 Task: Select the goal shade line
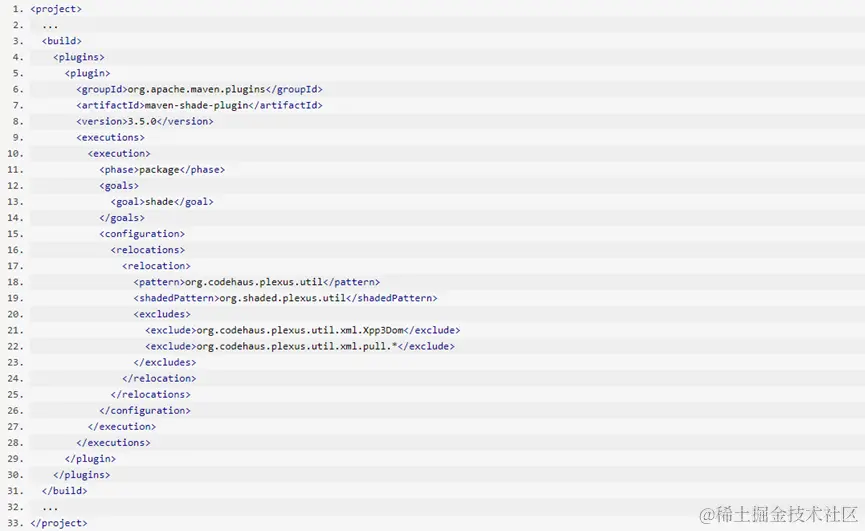162,202
